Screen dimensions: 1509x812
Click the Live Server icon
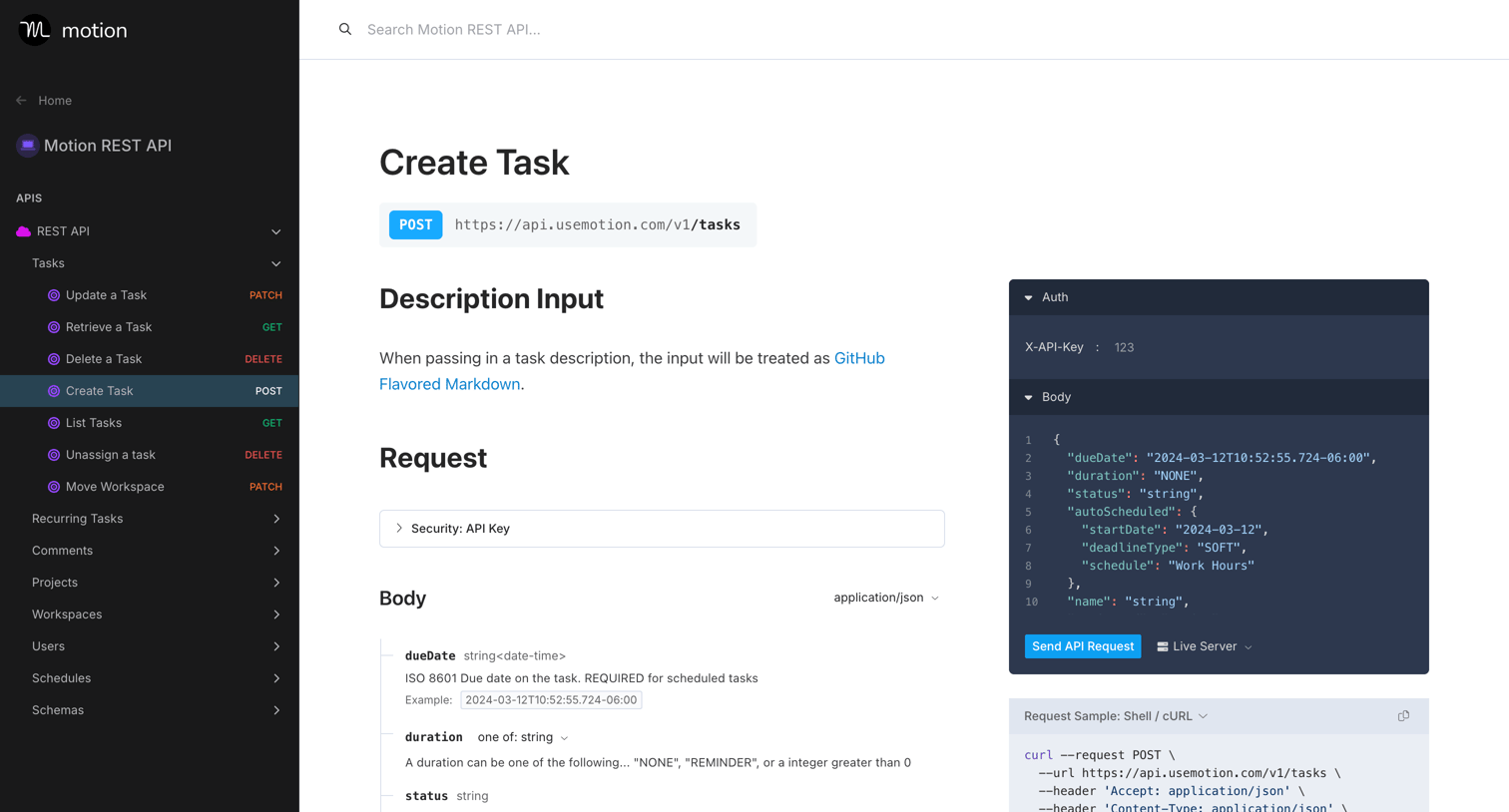1162,646
